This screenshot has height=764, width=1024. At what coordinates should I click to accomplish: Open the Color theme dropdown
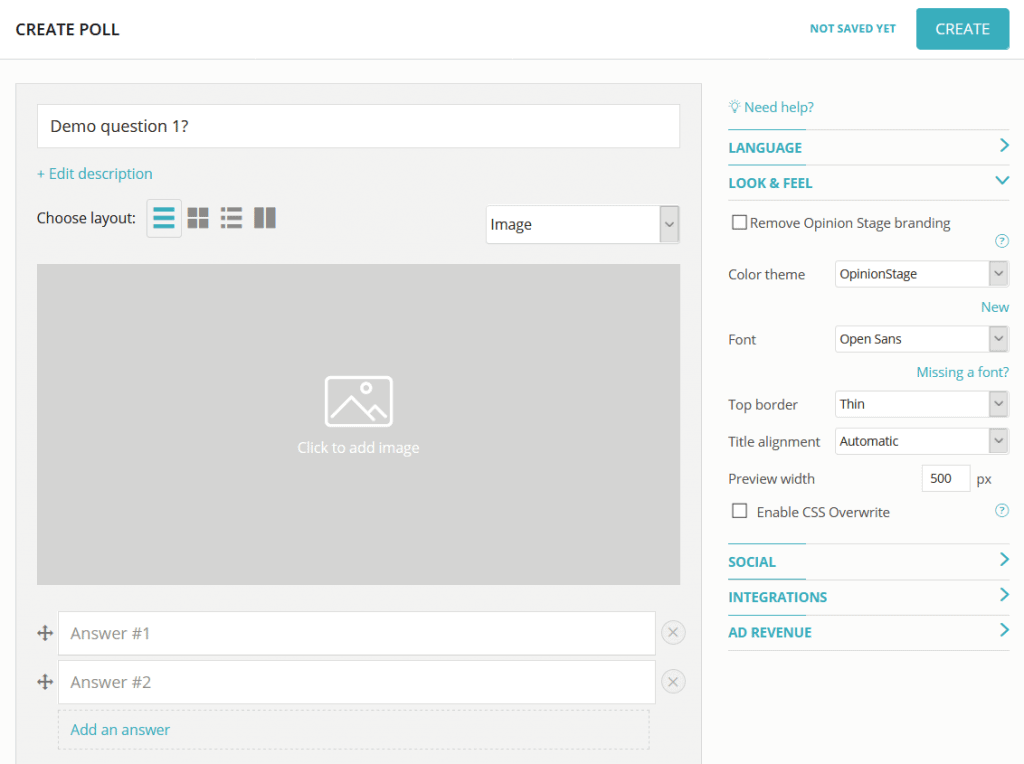coord(921,274)
